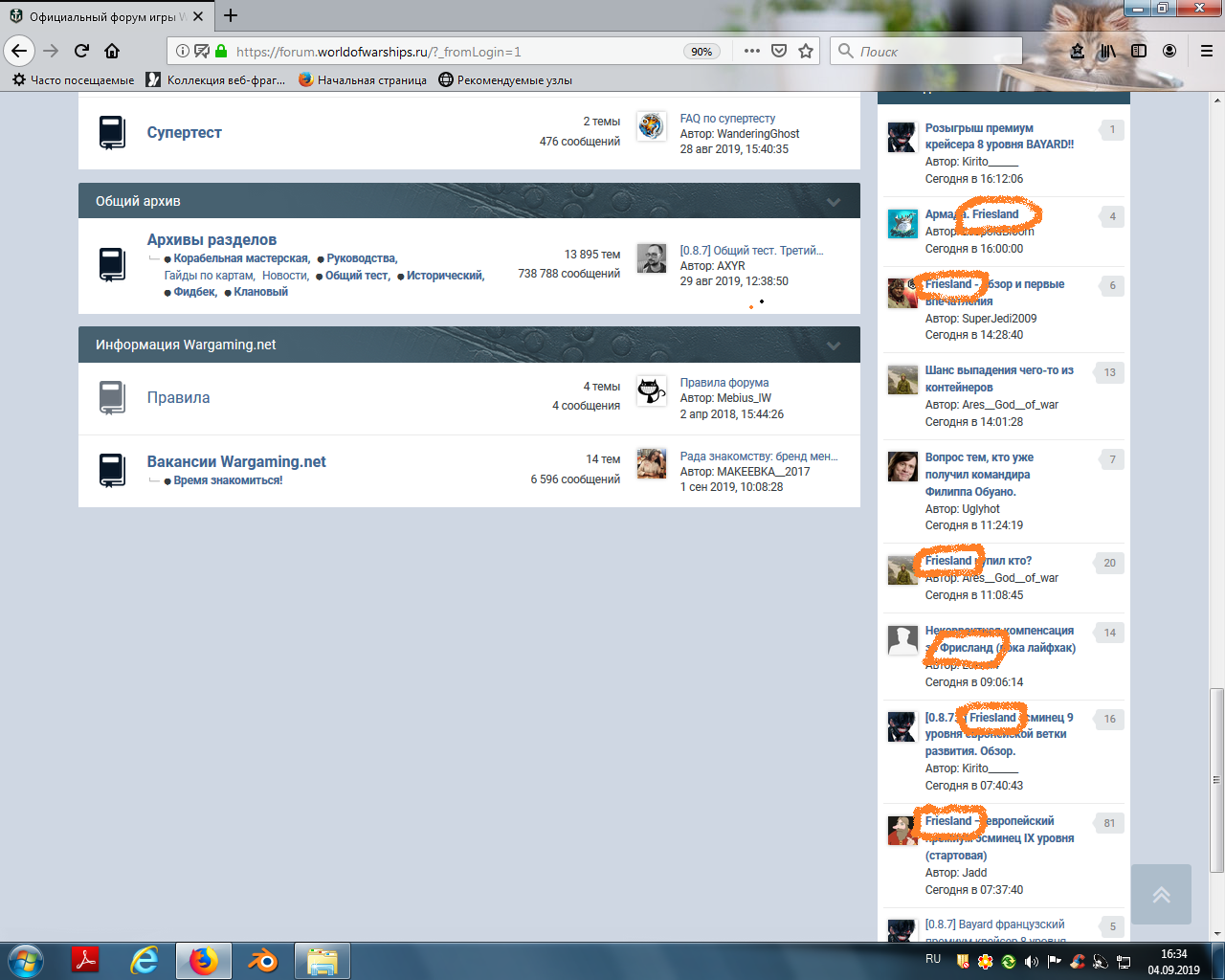This screenshot has width=1225, height=980.
Task: Open FAQ по супертесту topic
Action: (x=727, y=119)
